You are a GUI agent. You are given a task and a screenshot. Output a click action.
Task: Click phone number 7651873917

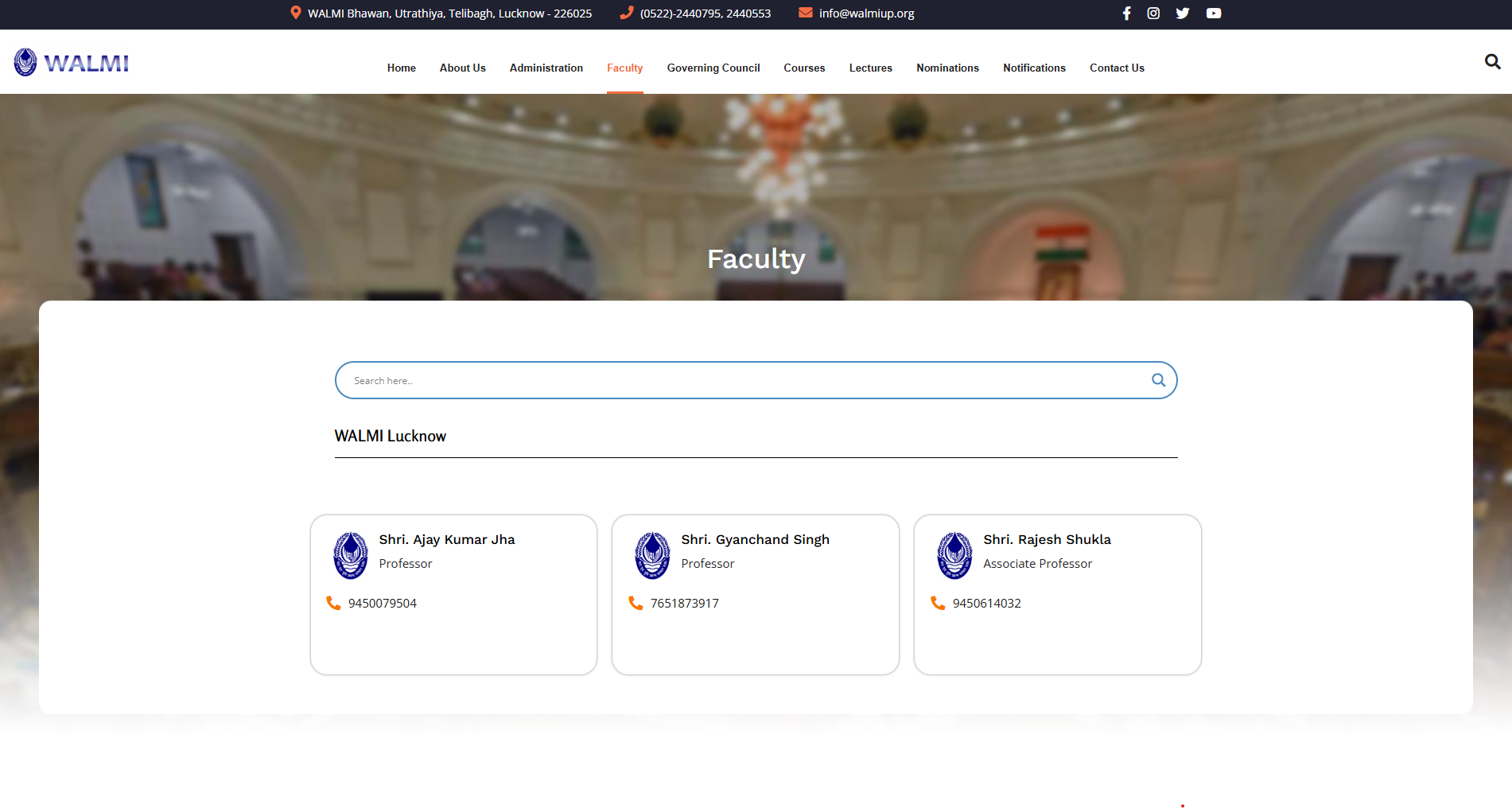[x=685, y=604]
